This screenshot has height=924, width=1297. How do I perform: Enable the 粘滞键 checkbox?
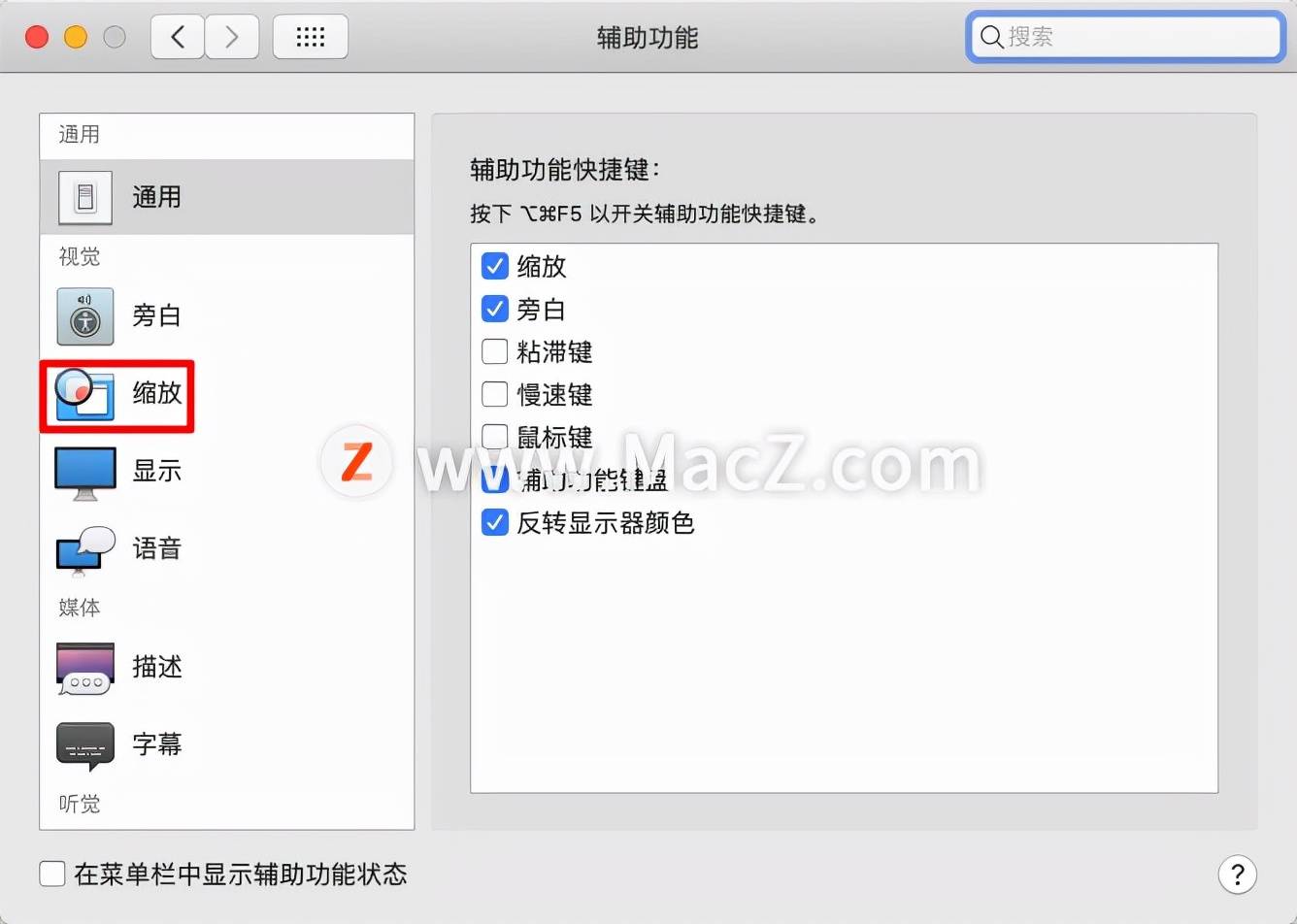point(495,351)
